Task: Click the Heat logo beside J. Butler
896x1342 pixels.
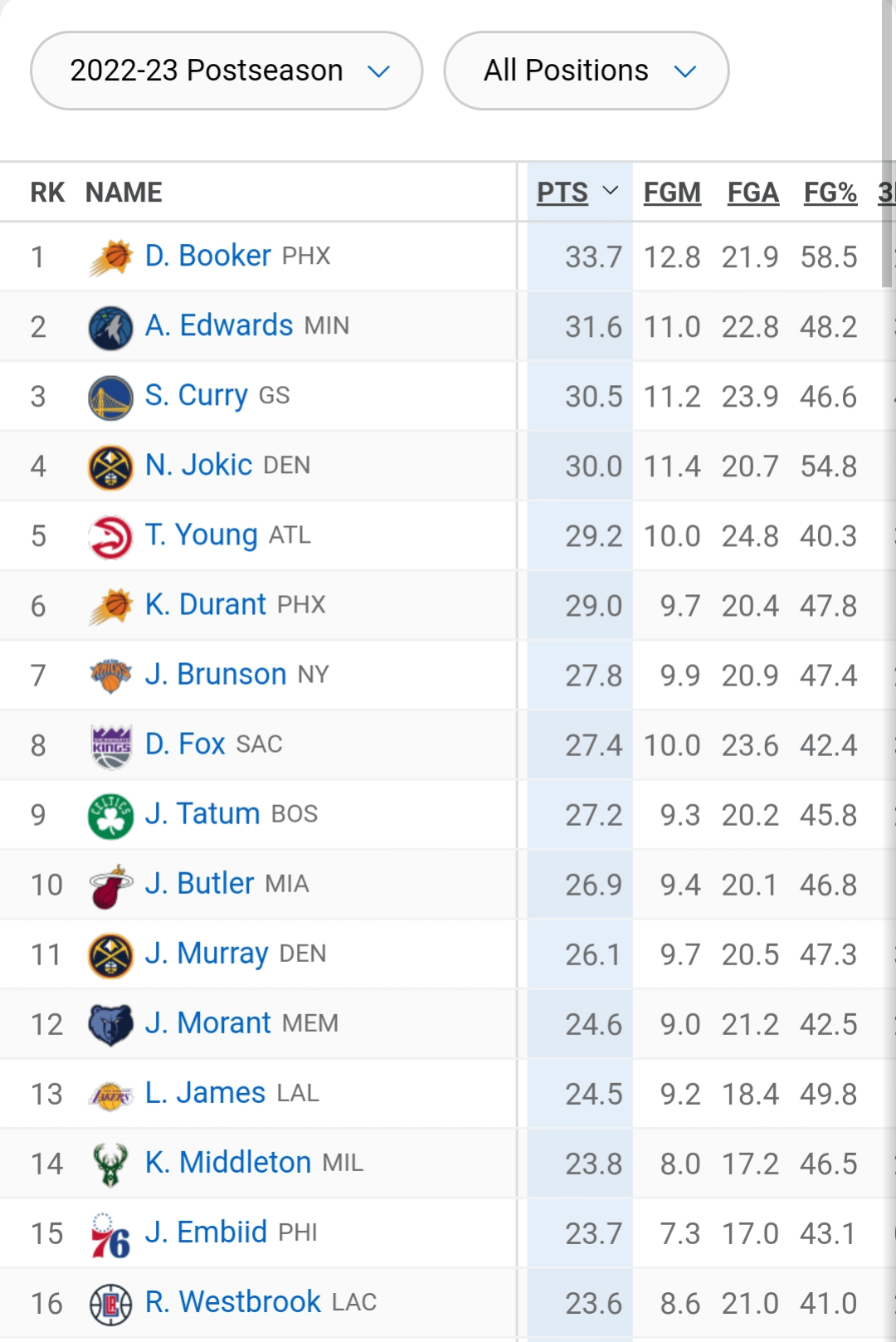Action: [110, 885]
